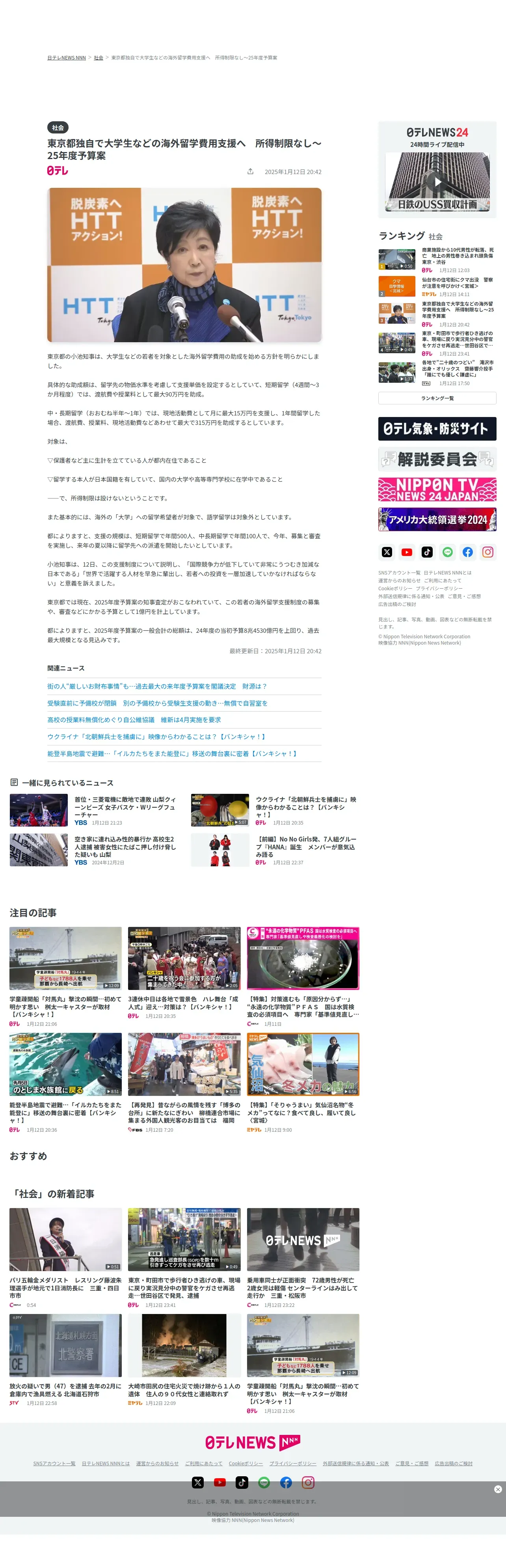The height and width of the screenshot is (1568, 506).
Task: Play the 日テレNEWS24 live stream video
Action: pyautogui.click(x=437, y=182)
